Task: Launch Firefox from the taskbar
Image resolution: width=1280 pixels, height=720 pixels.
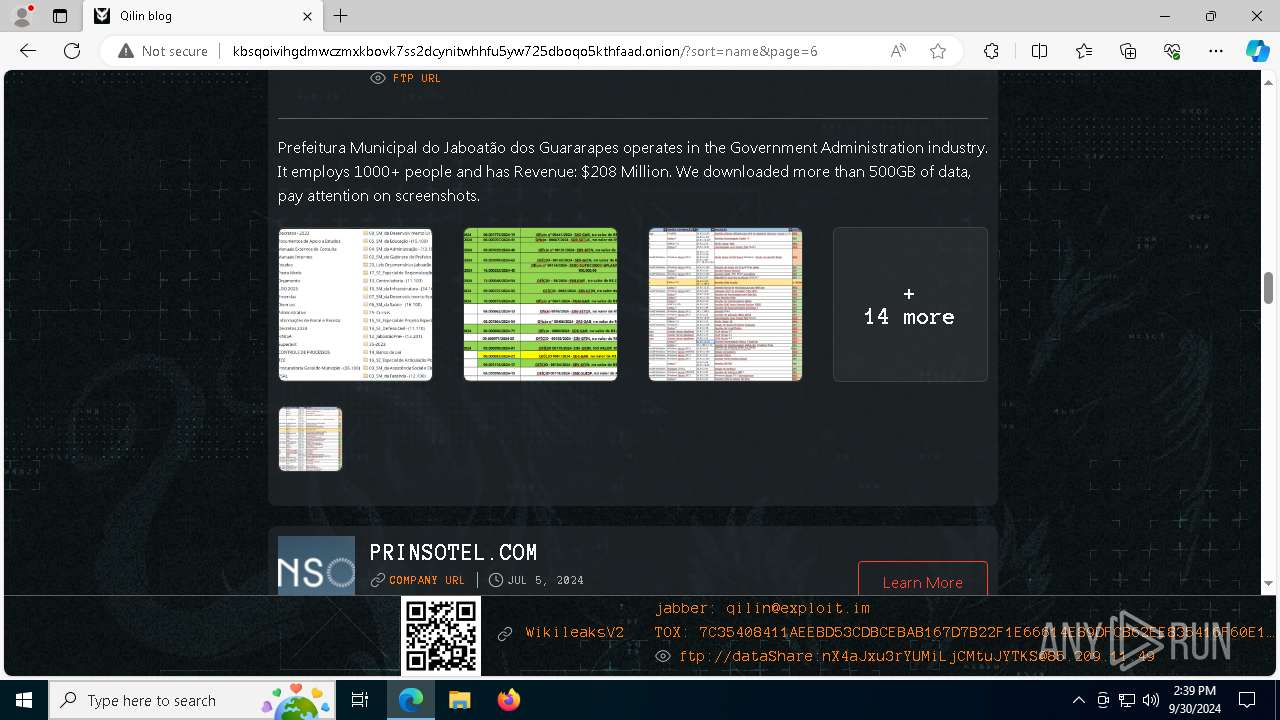Action: click(x=508, y=700)
